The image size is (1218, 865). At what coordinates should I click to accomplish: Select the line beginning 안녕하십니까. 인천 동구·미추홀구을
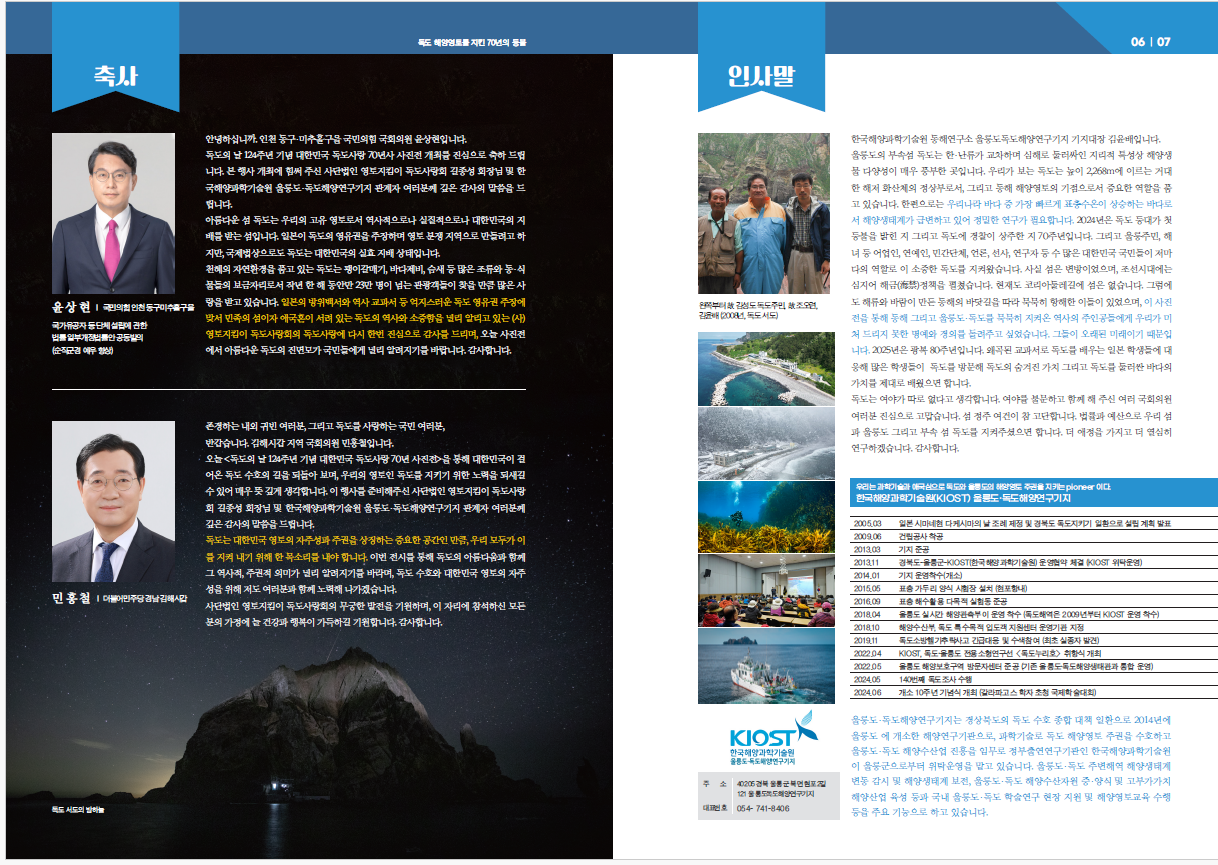point(335,139)
